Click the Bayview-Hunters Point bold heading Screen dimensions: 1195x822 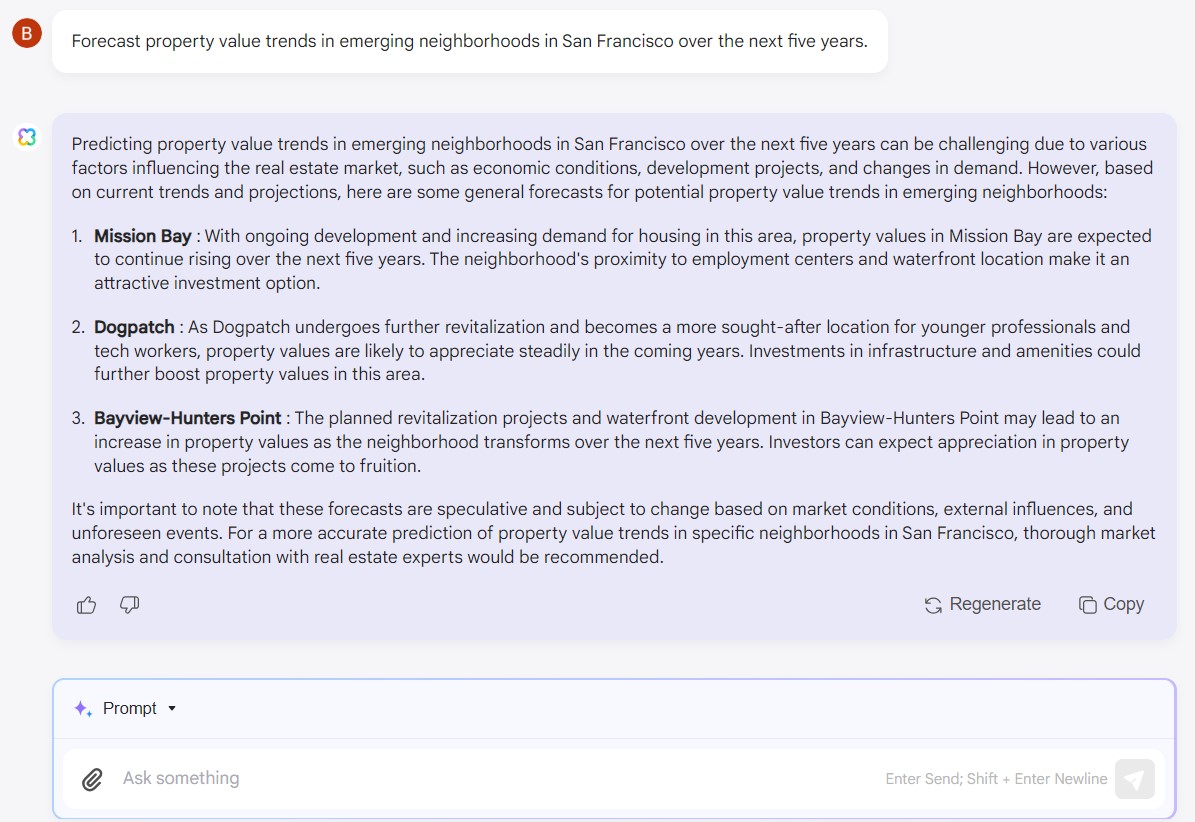click(187, 418)
